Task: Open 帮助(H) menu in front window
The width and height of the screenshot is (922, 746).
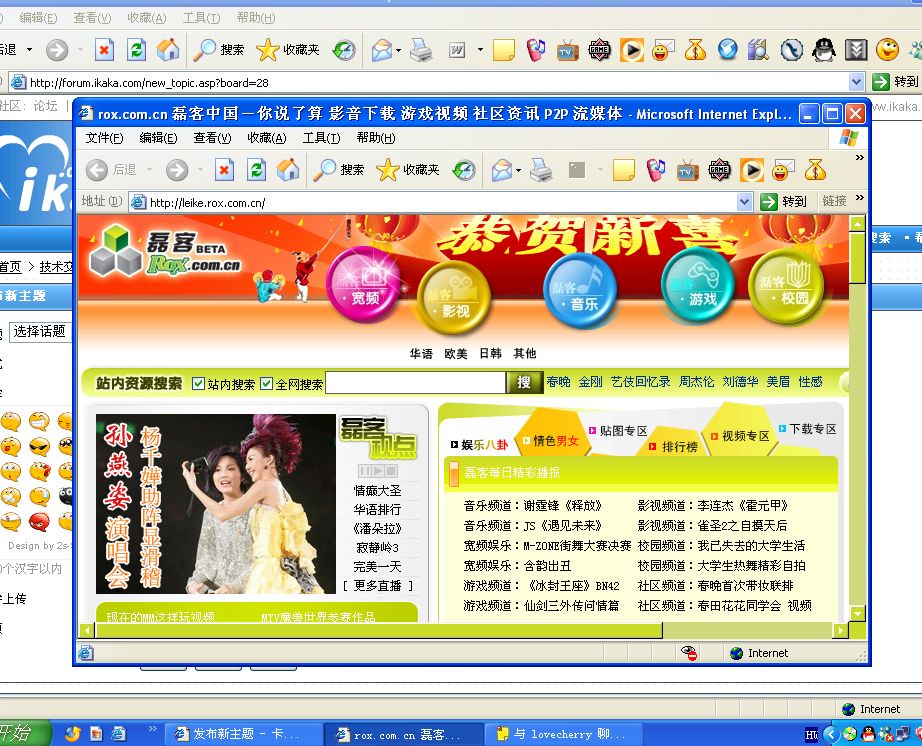Action: pos(376,138)
